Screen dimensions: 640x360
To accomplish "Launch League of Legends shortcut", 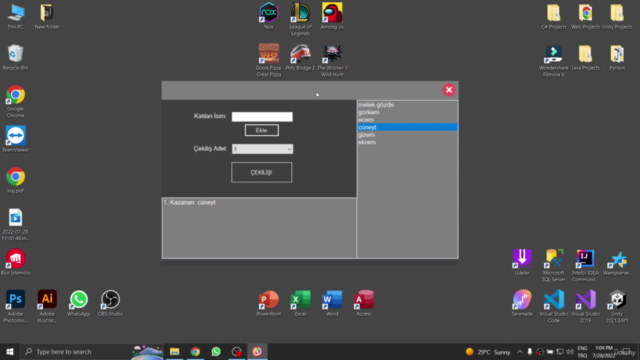I will tap(300, 20).
